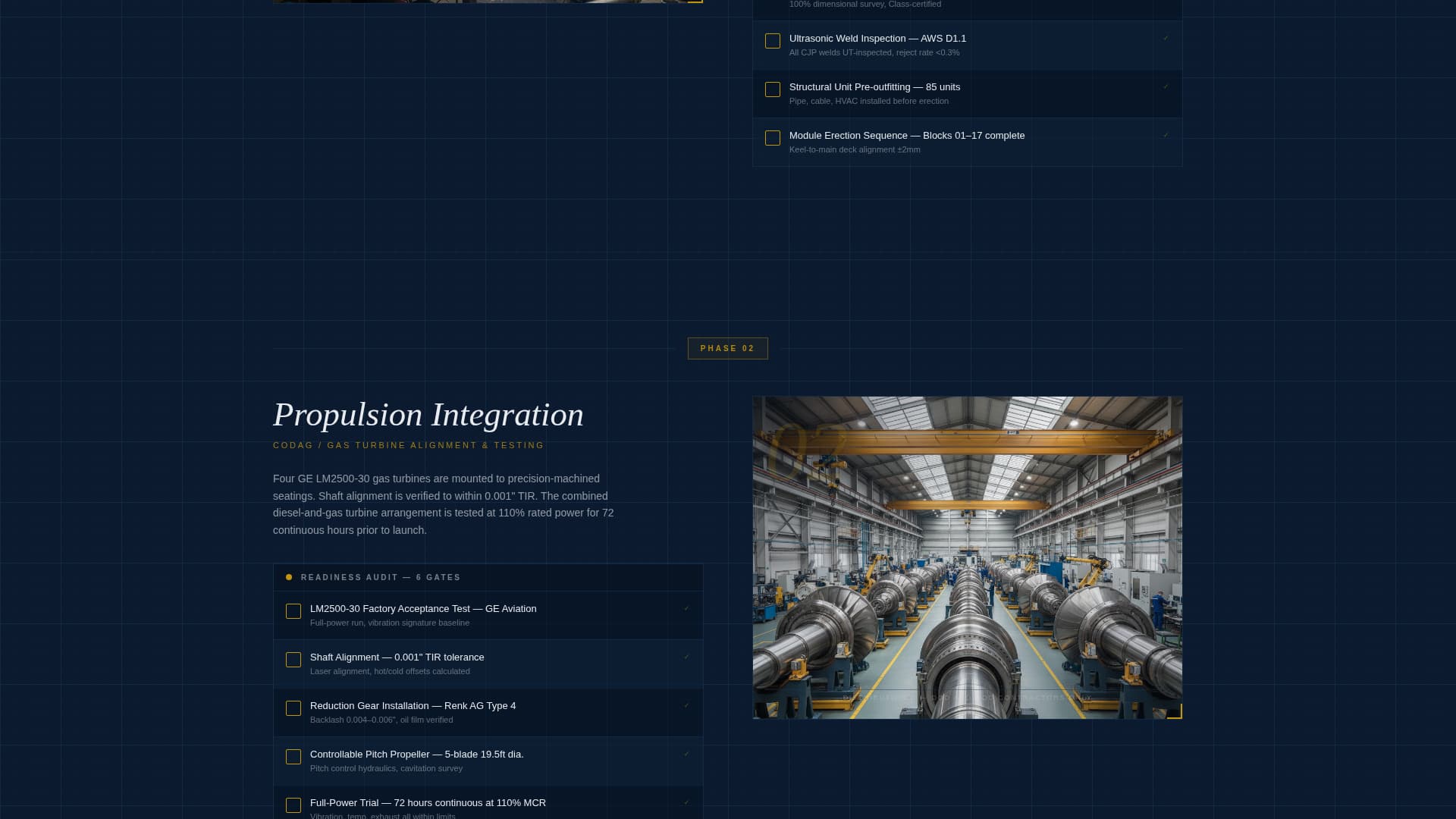Image resolution: width=1456 pixels, height=819 pixels.
Task: Check the Controllable Pitch Propeller checkbox
Action: click(293, 757)
